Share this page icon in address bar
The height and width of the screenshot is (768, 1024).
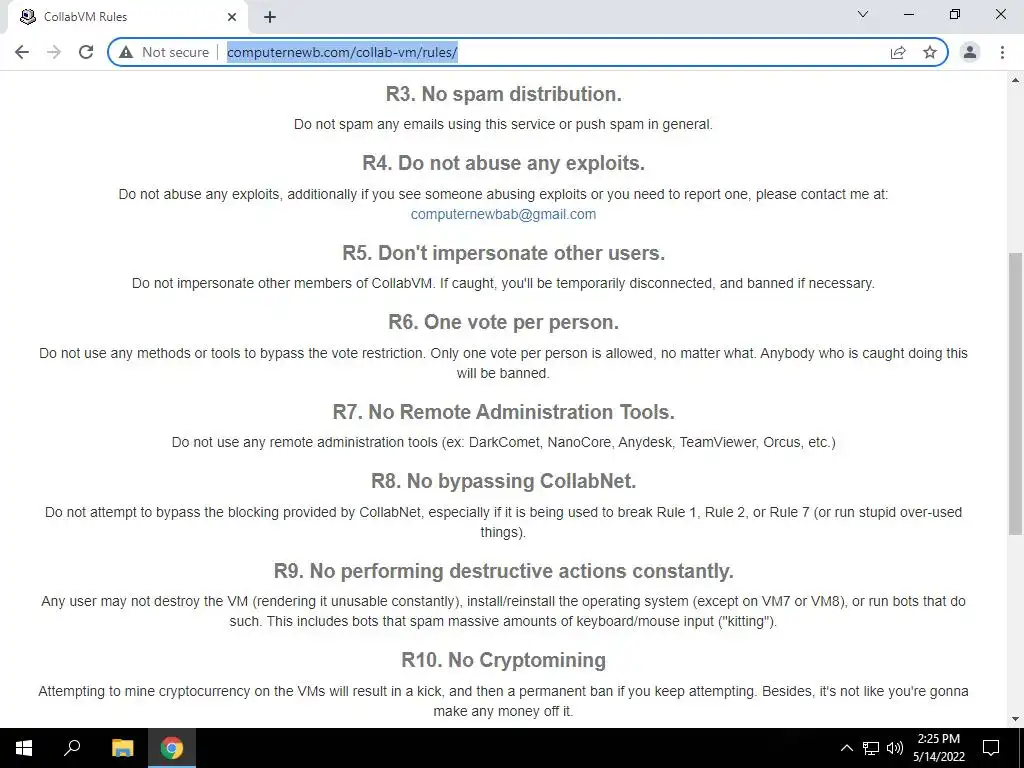click(x=898, y=52)
